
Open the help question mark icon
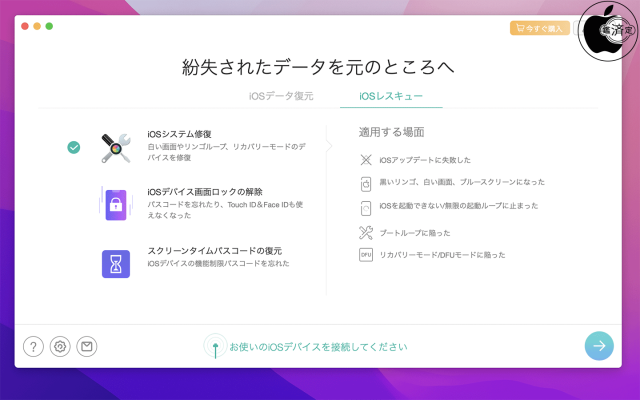pos(33,347)
